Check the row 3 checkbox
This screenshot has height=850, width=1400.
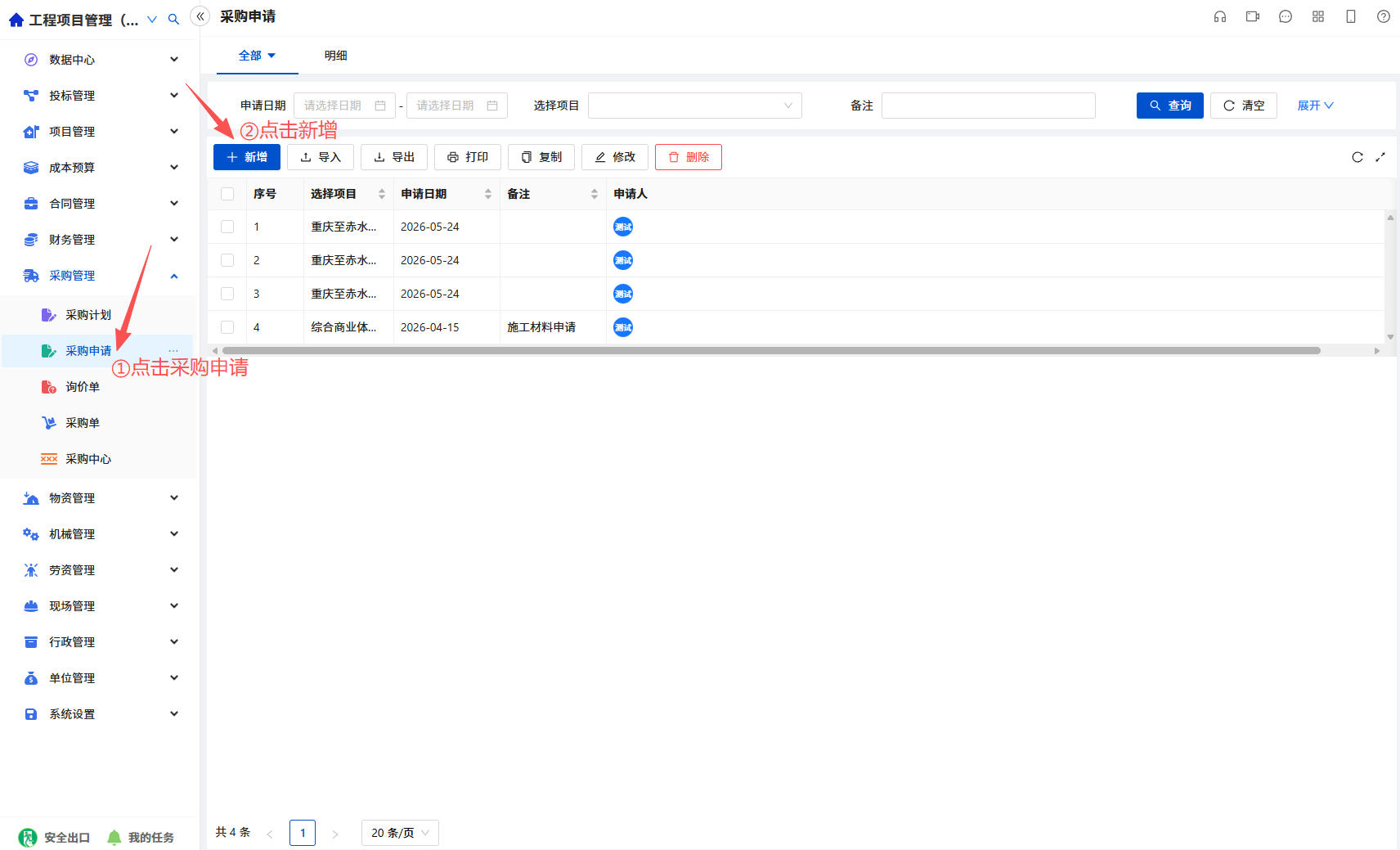pyautogui.click(x=227, y=294)
